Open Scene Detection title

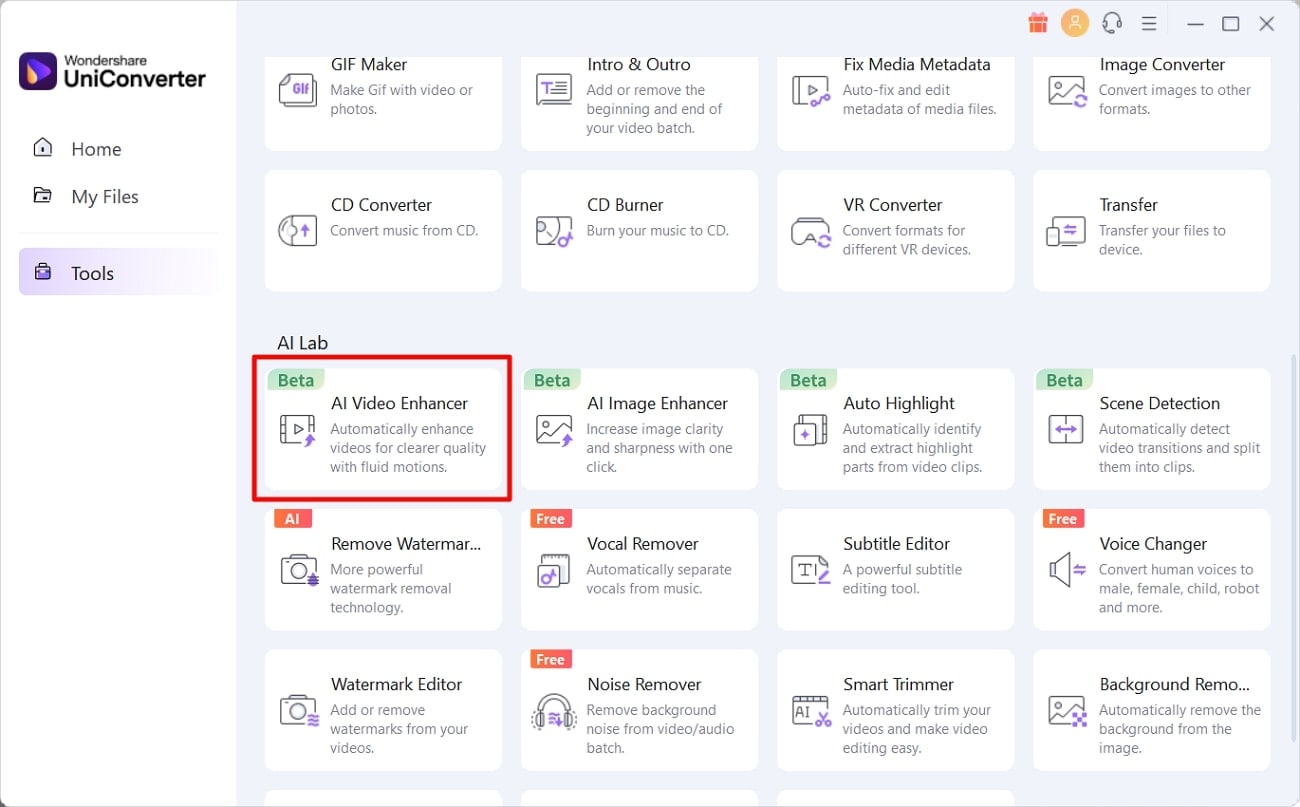pos(1159,403)
